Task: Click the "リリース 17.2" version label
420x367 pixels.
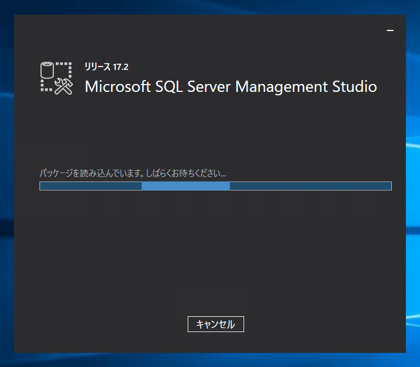Action: (x=106, y=67)
